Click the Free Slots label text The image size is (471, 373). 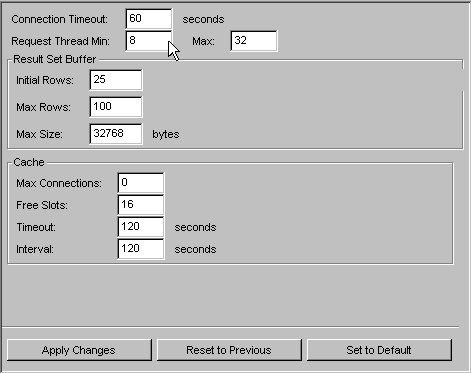pyautogui.click(x=42, y=205)
